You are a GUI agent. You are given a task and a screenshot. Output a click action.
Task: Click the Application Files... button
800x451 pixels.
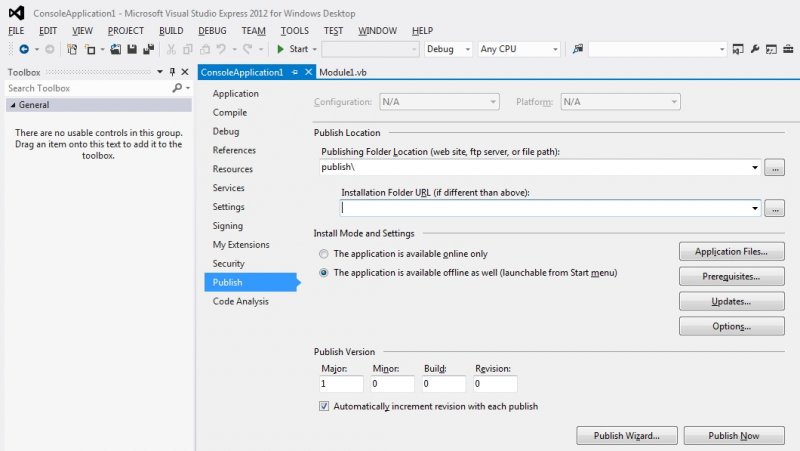(731, 252)
